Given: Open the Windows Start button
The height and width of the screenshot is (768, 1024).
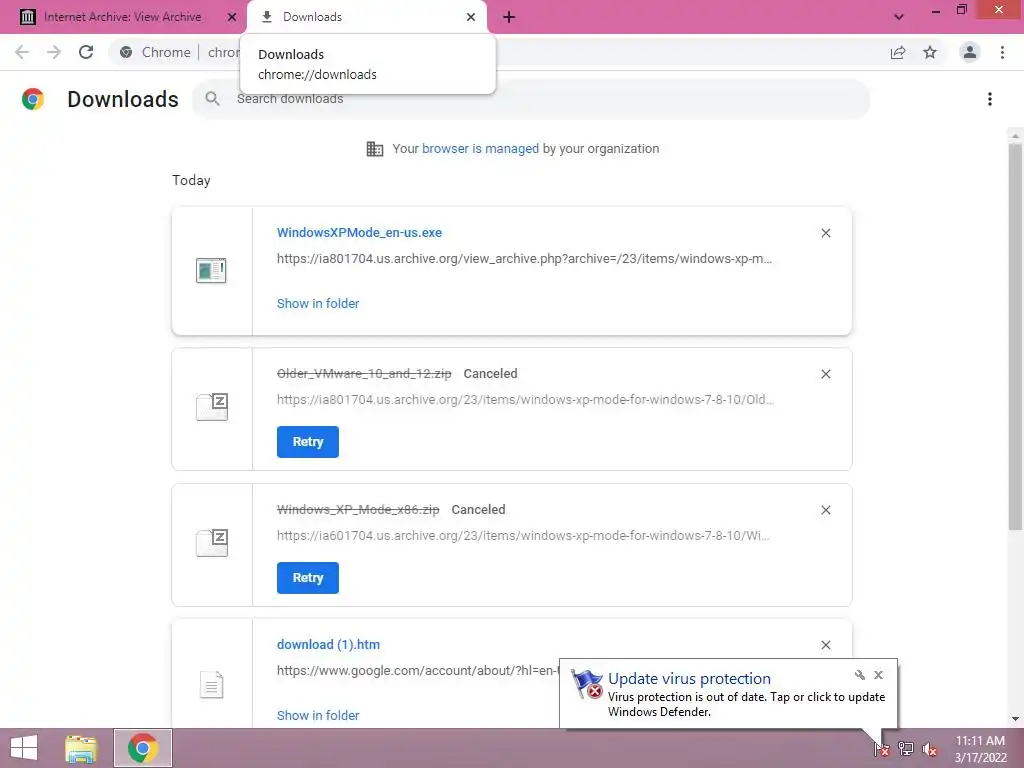Looking at the screenshot, I should (24, 748).
